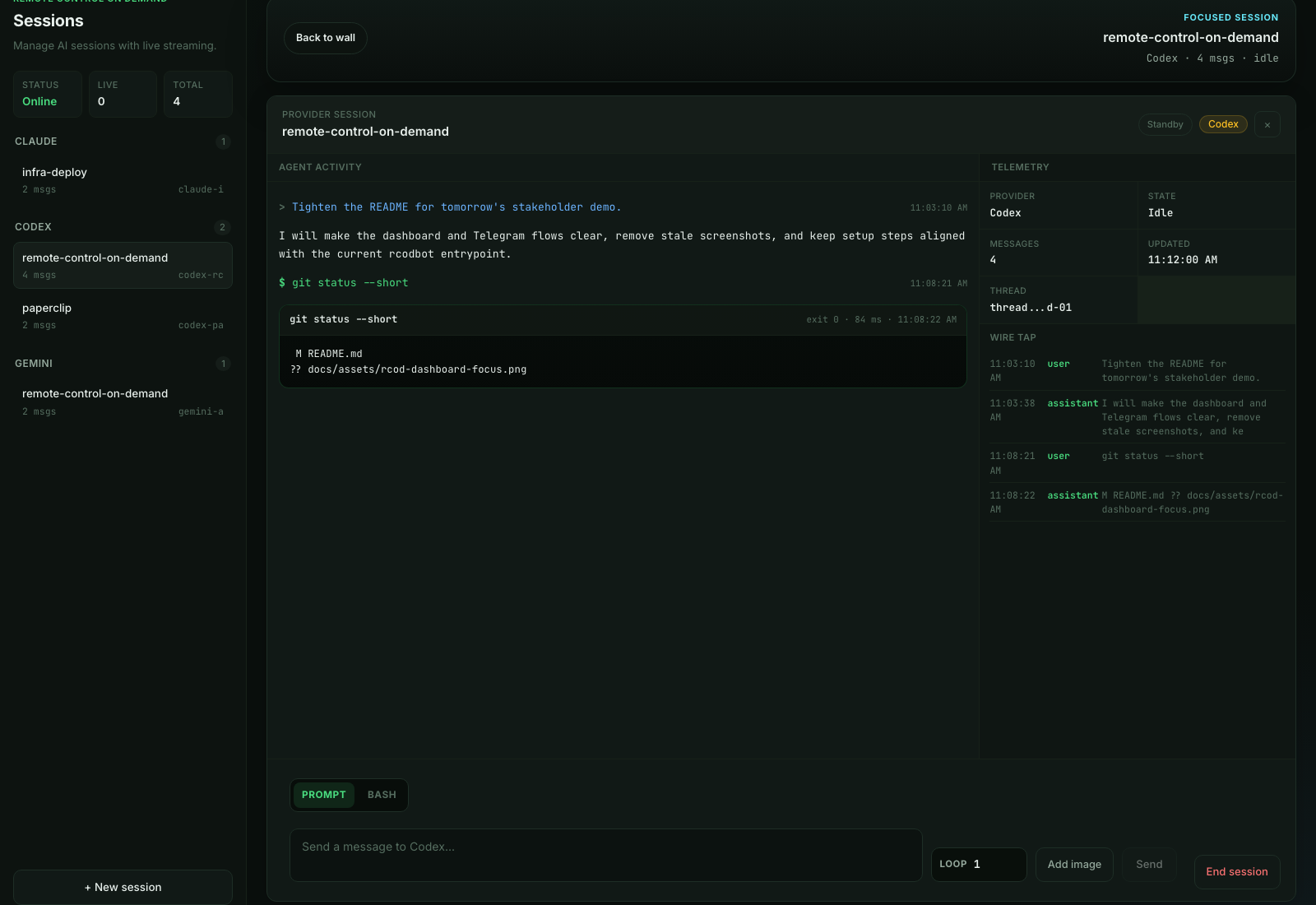This screenshot has width=1316, height=905.
Task: Click the Codex provider badge
Action: 1223,124
